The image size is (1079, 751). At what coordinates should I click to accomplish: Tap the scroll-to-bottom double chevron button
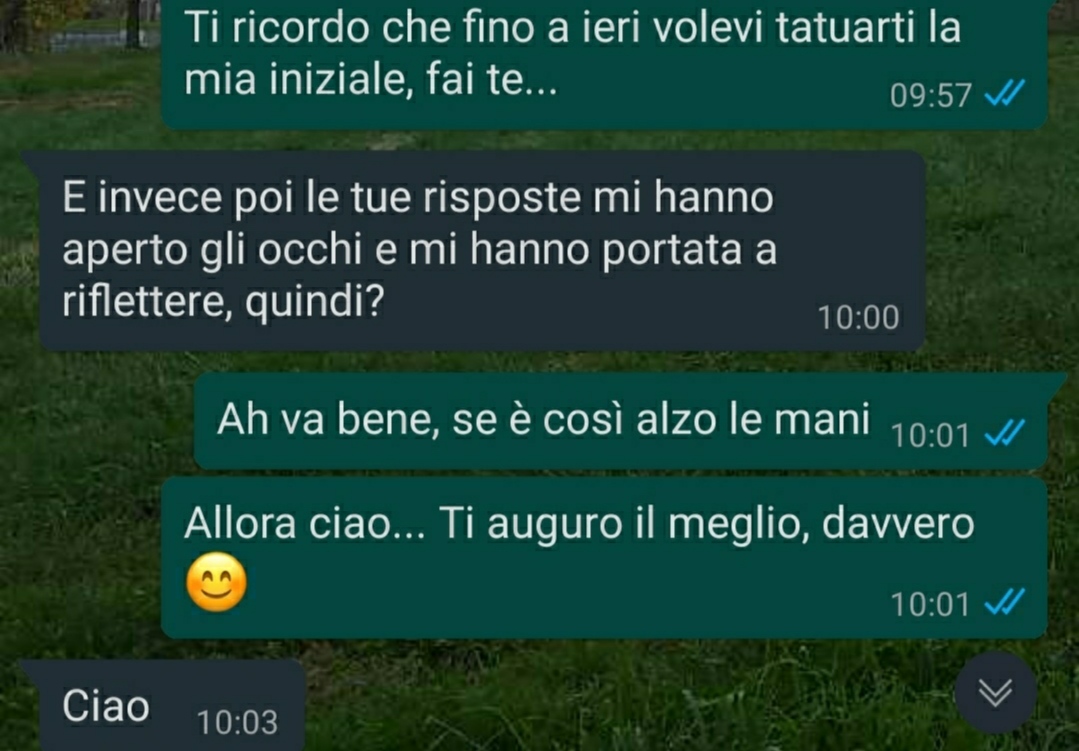point(995,692)
